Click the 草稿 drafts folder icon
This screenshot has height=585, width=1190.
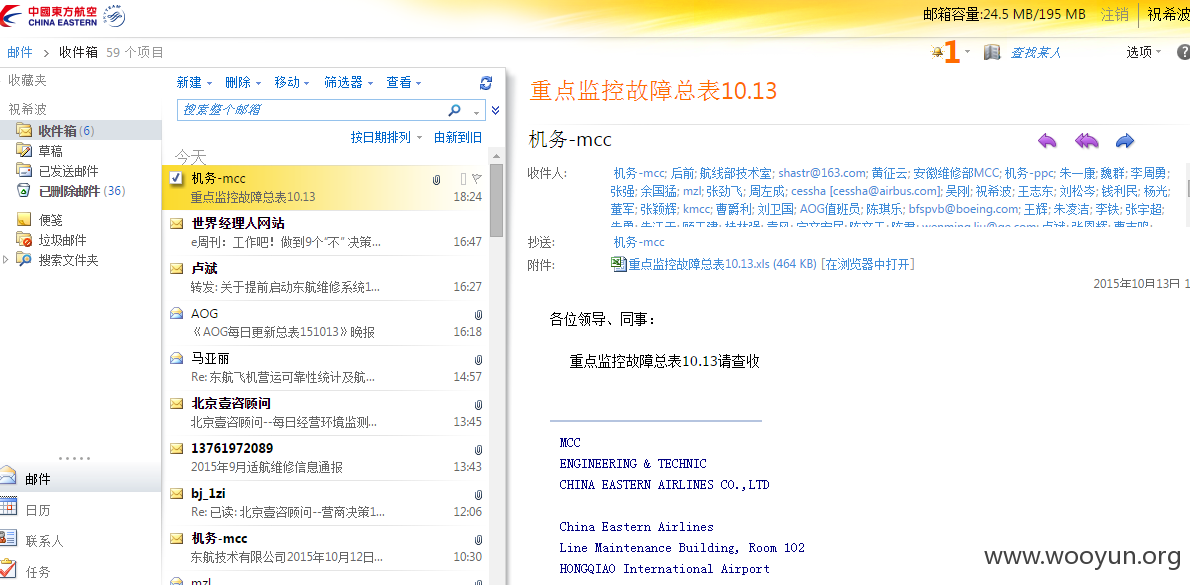point(24,151)
